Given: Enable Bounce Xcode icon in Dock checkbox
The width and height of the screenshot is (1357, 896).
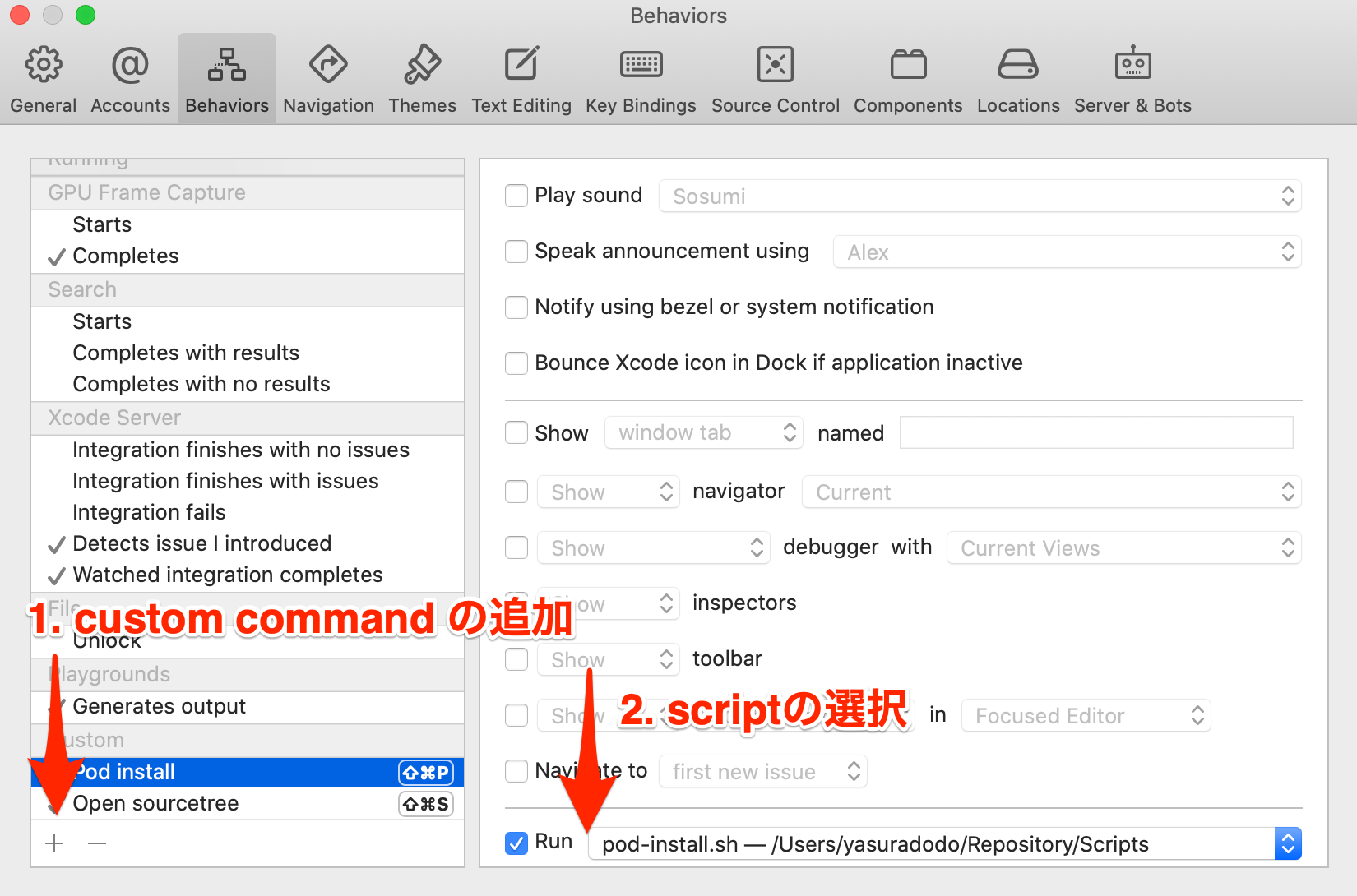Looking at the screenshot, I should click(516, 363).
